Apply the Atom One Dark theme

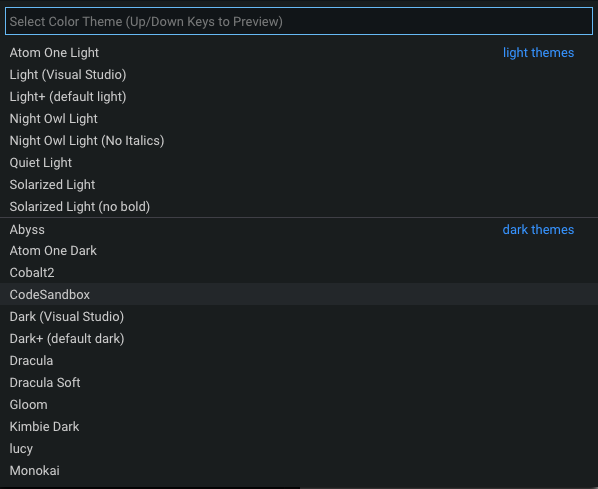(x=299, y=251)
